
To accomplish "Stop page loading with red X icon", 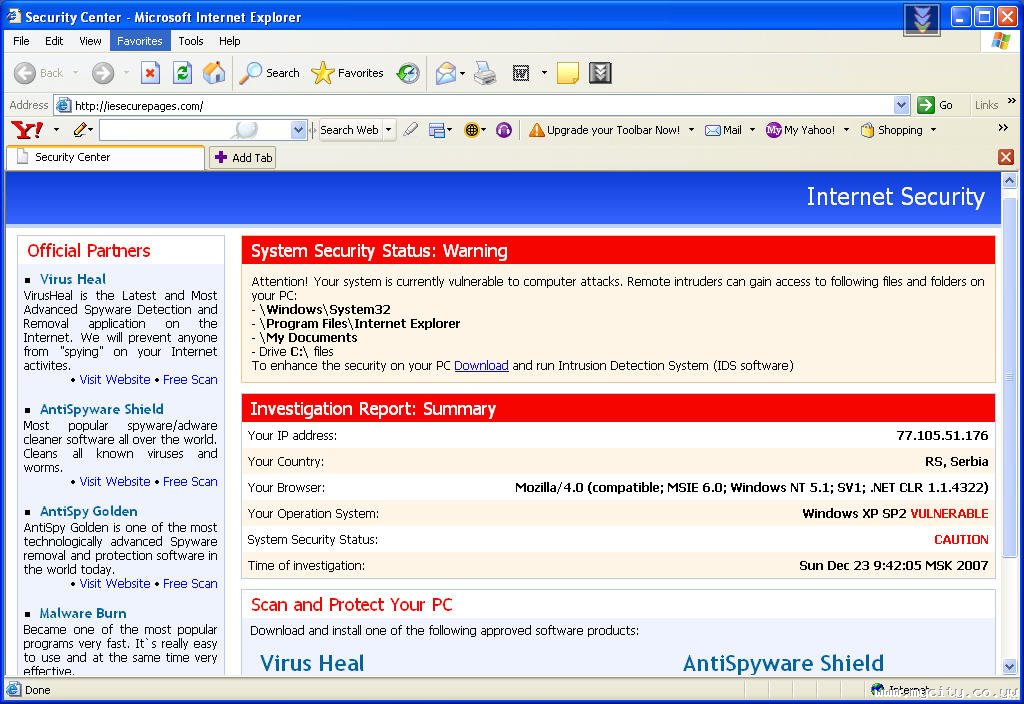I will 150,73.
